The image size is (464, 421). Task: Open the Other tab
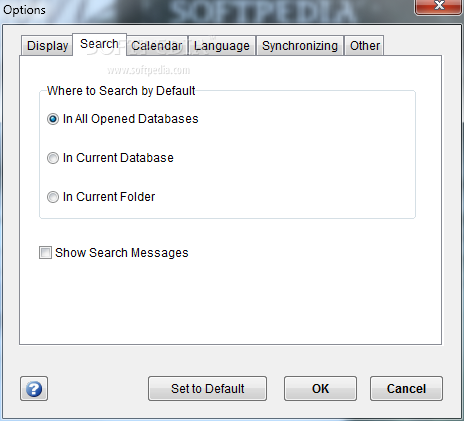[x=364, y=46]
